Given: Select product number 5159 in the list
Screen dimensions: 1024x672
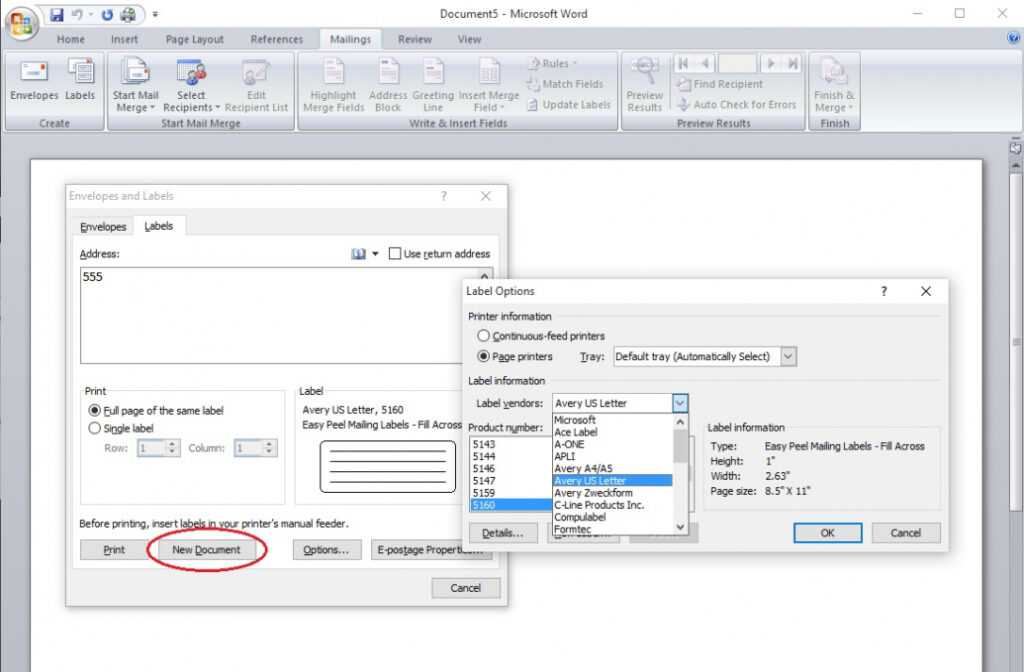Looking at the screenshot, I should point(484,493).
